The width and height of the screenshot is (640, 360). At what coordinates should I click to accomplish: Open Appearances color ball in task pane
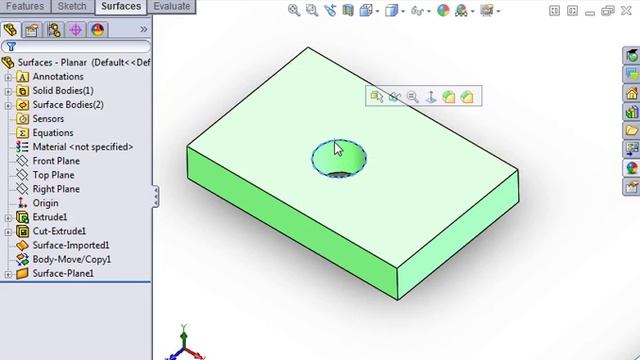coord(631,168)
